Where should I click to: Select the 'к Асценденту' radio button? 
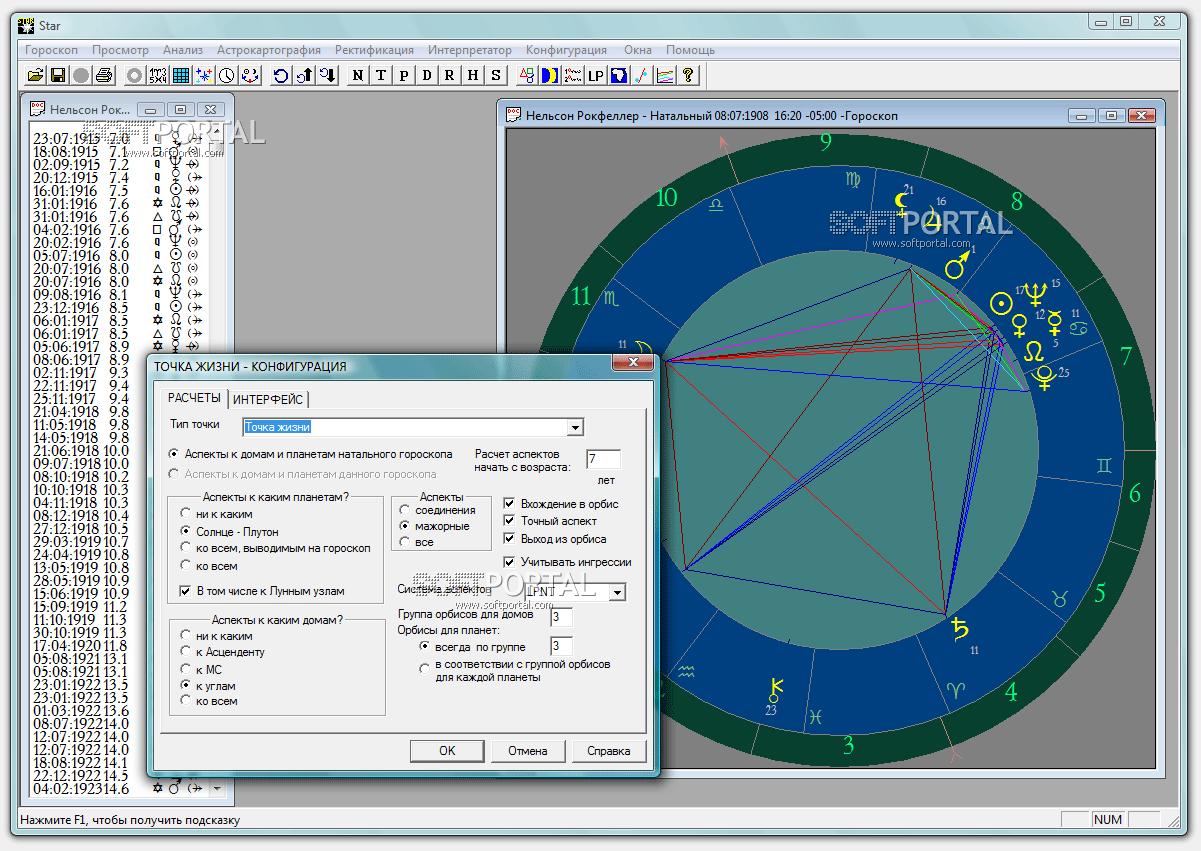click(x=186, y=652)
